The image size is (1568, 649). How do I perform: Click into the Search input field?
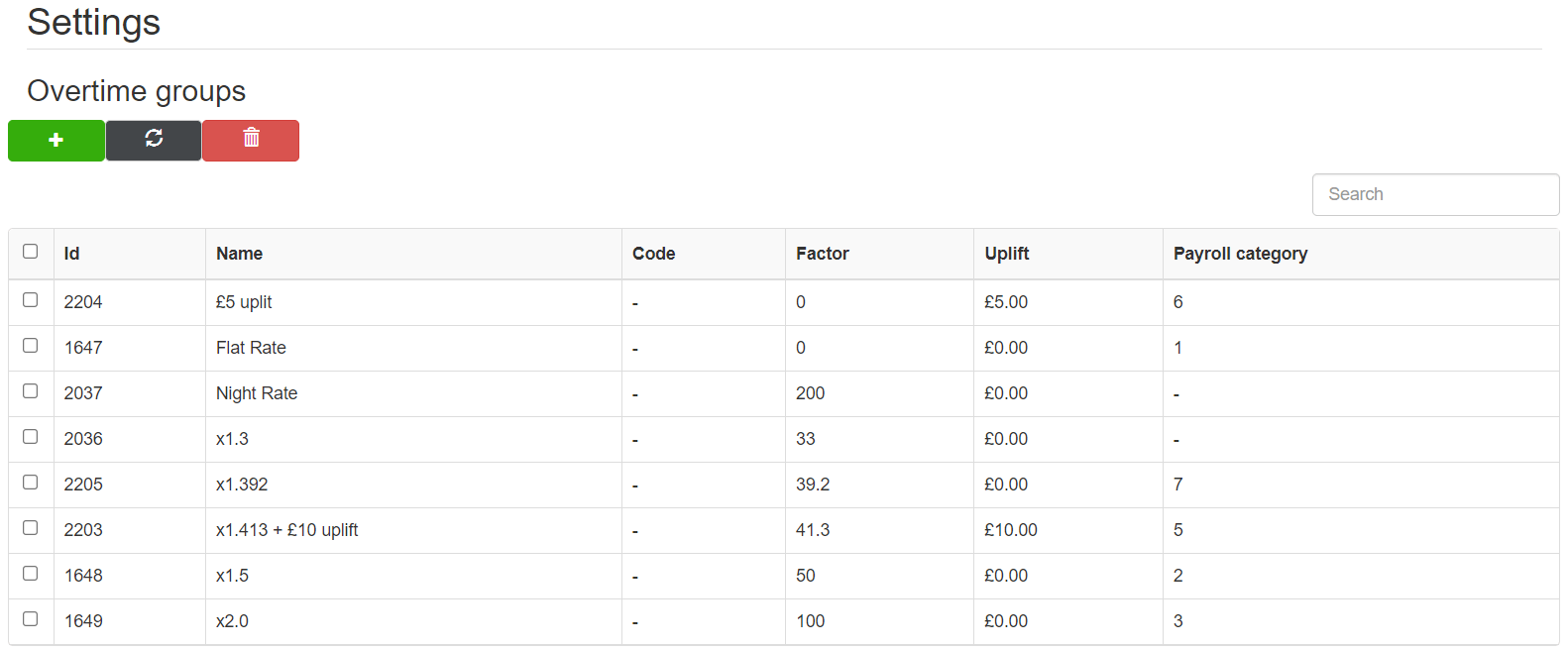pos(1434,194)
